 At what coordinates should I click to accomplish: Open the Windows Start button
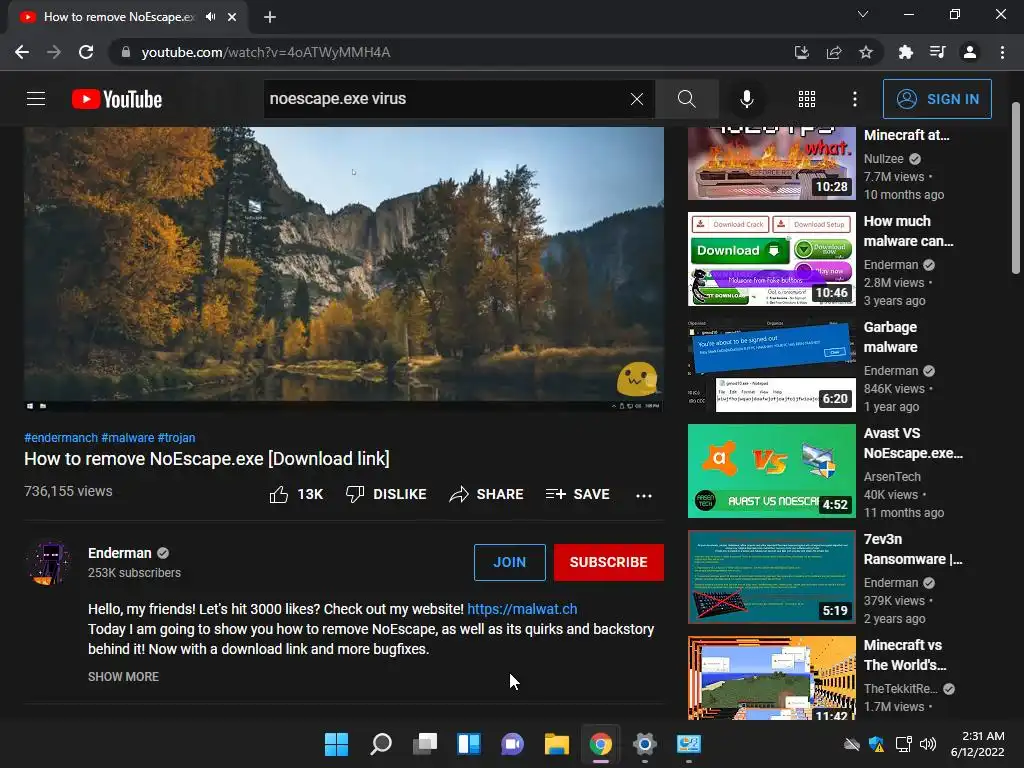336,744
